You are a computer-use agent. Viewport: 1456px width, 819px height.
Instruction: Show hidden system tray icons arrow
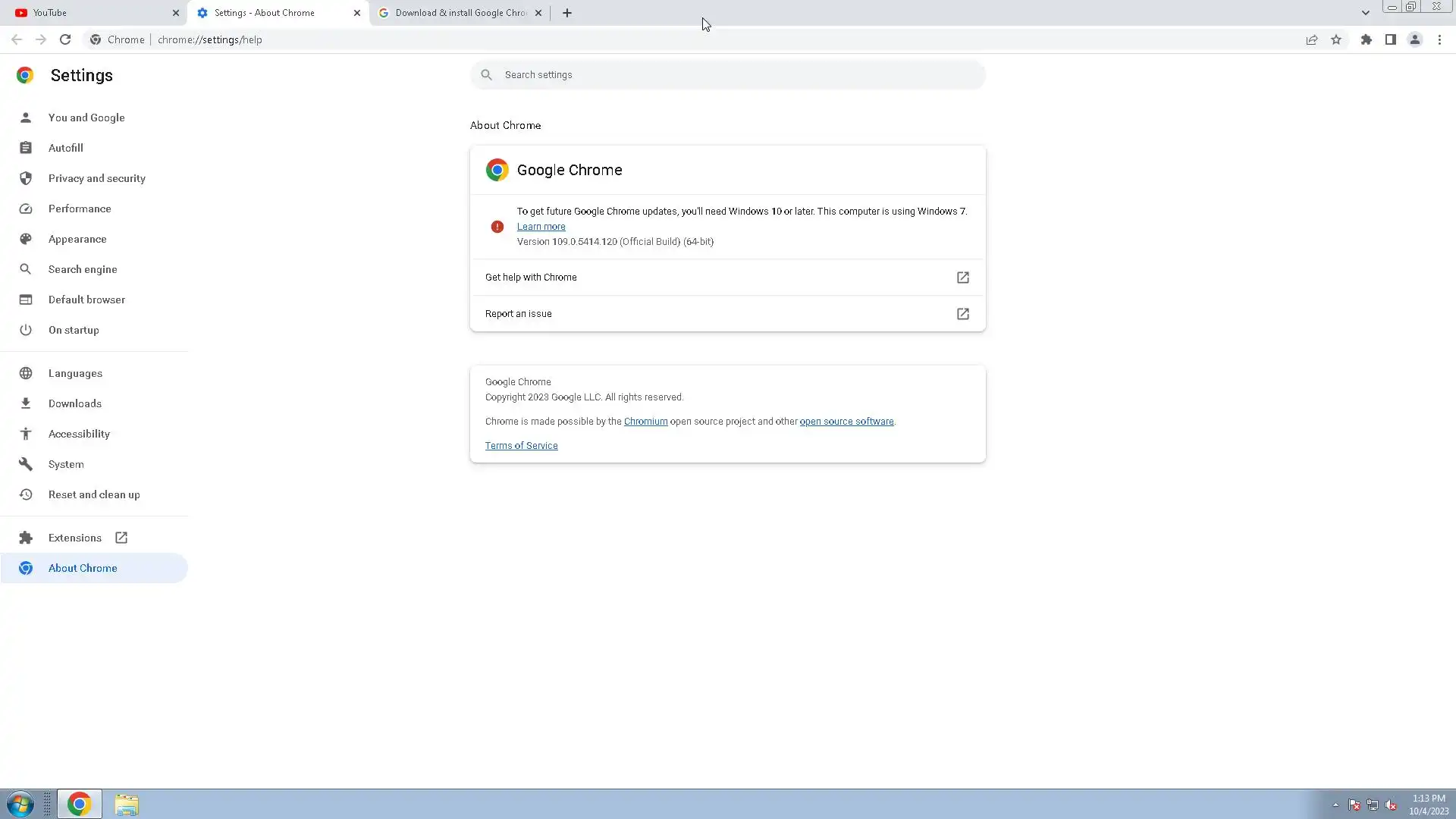(1335, 805)
